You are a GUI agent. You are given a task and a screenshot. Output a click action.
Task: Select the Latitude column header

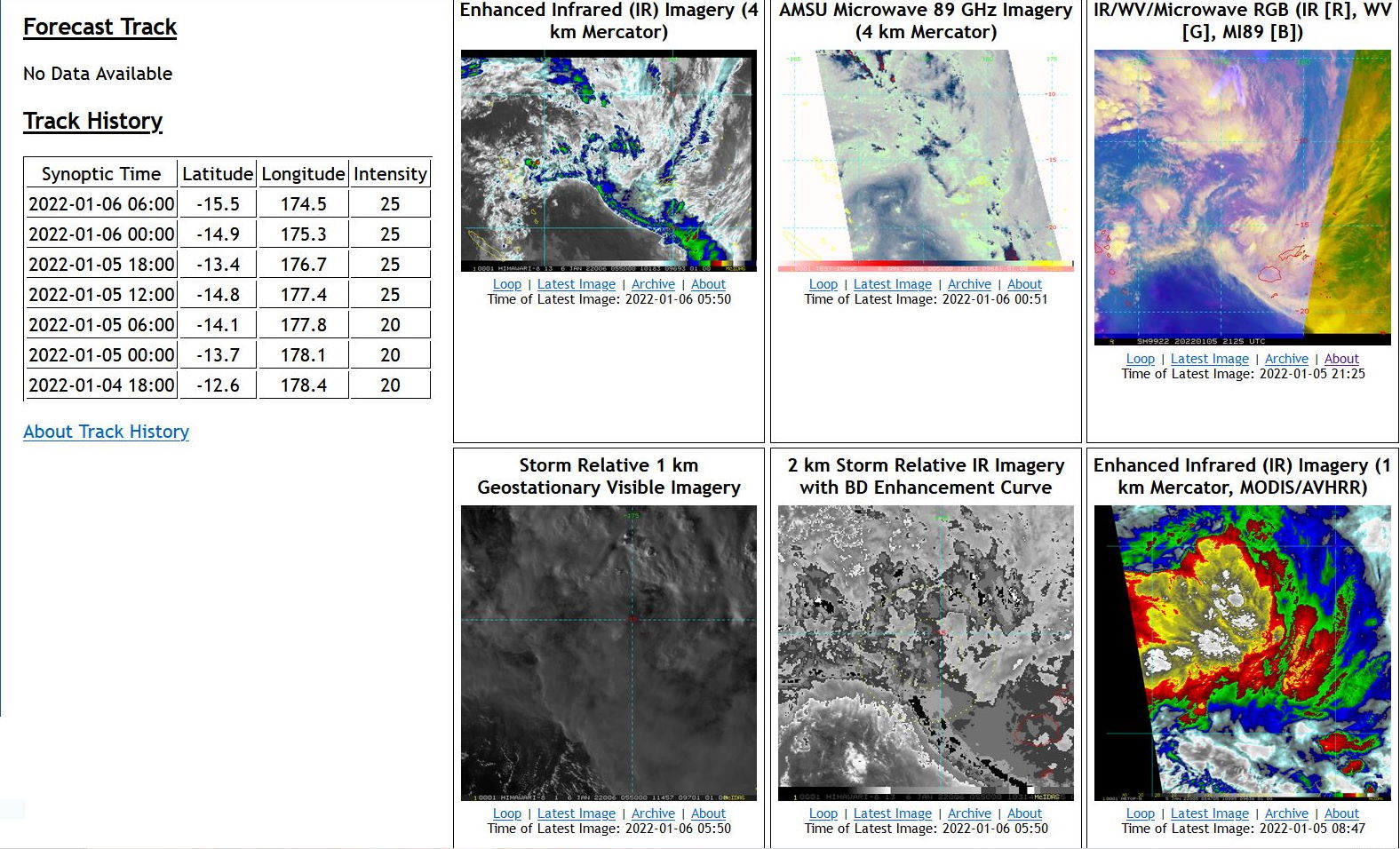click(x=218, y=174)
